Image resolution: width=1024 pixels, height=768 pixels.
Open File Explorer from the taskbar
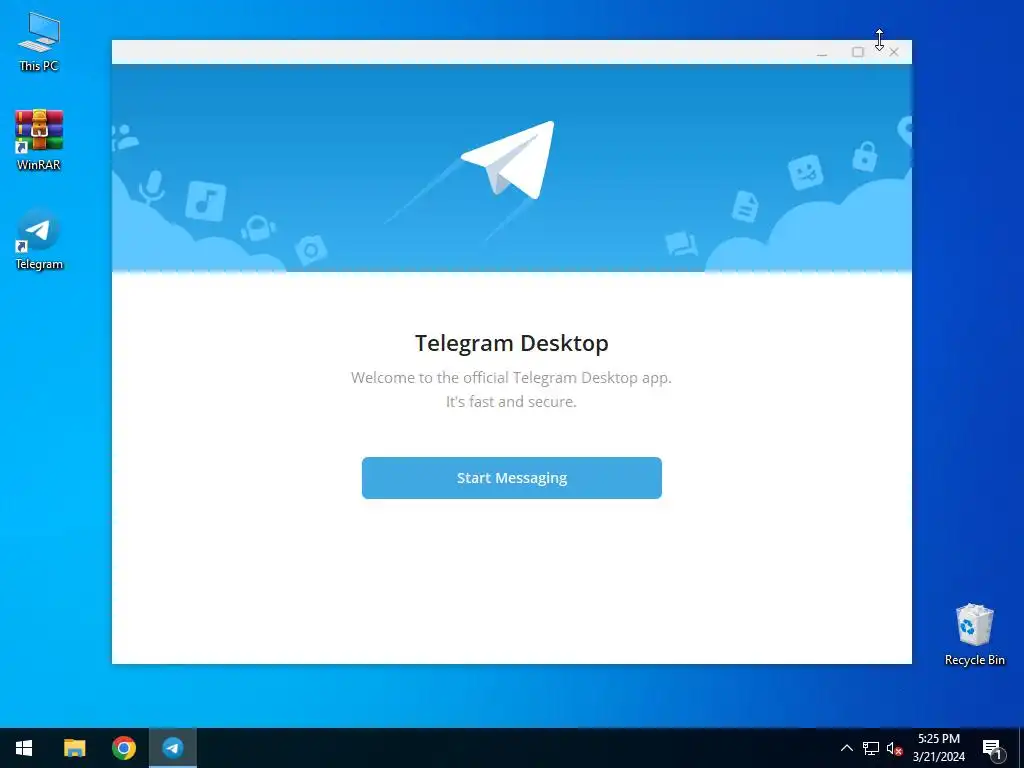pos(74,748)
